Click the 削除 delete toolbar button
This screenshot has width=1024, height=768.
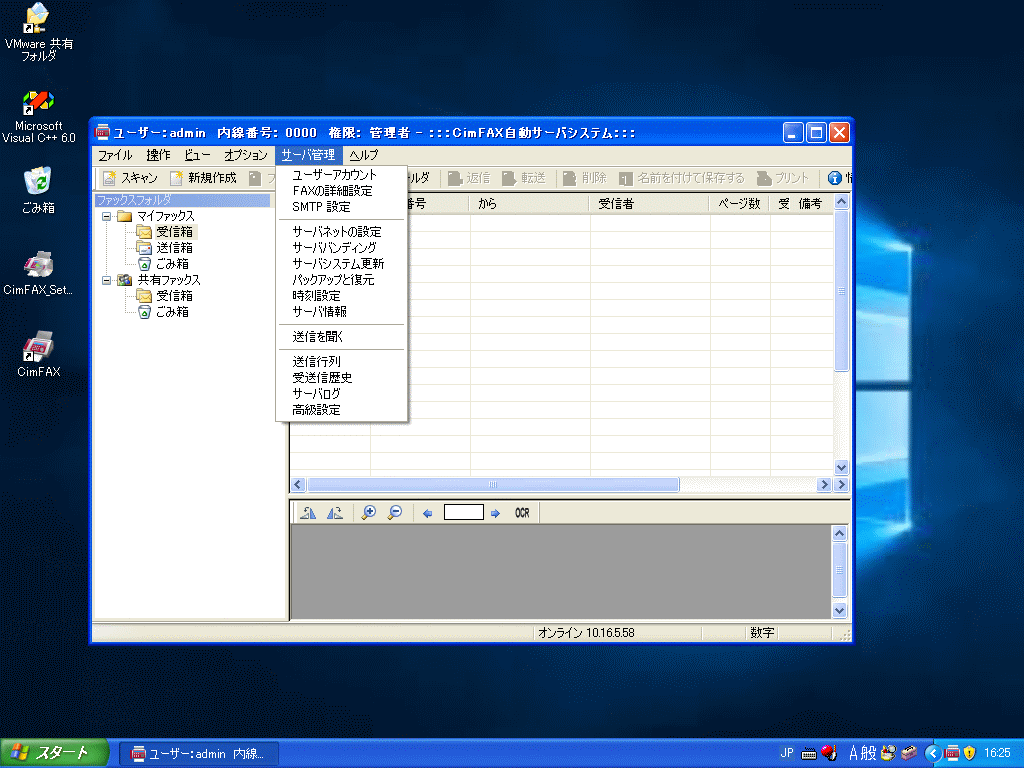click(x=584, y=178)
